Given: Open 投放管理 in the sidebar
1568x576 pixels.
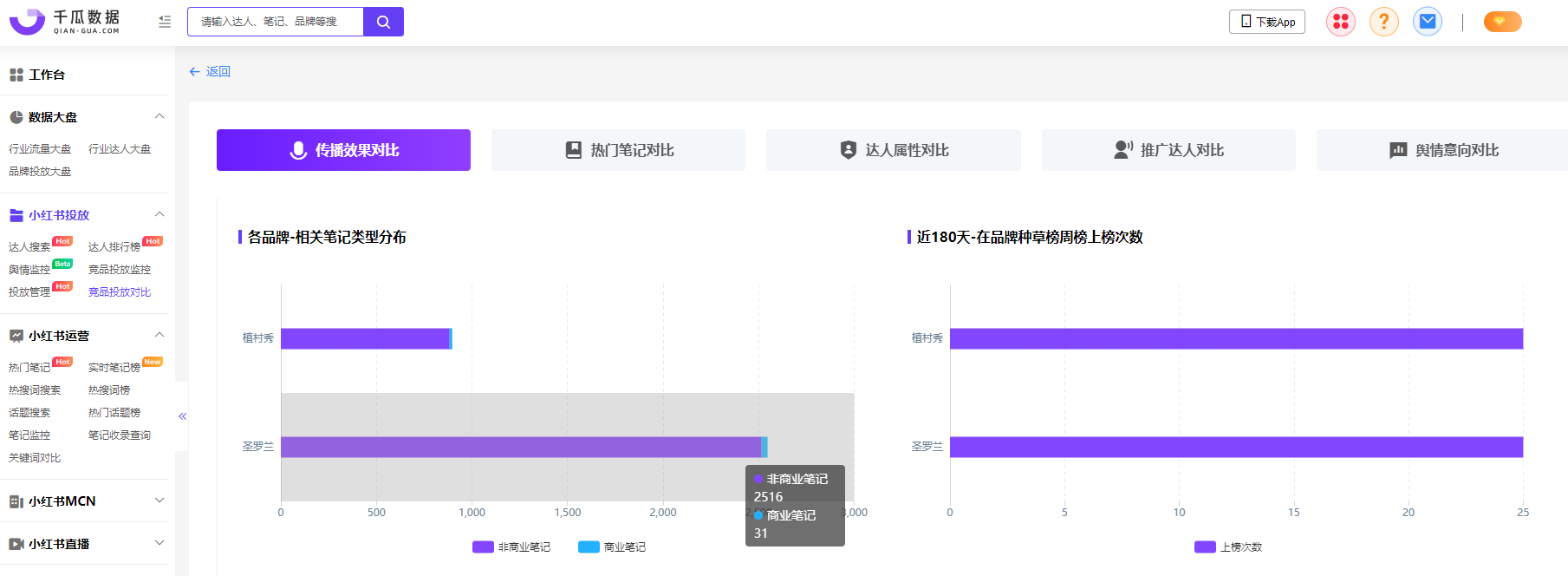Looking at the screenshot, I should [x=29, y=292].
